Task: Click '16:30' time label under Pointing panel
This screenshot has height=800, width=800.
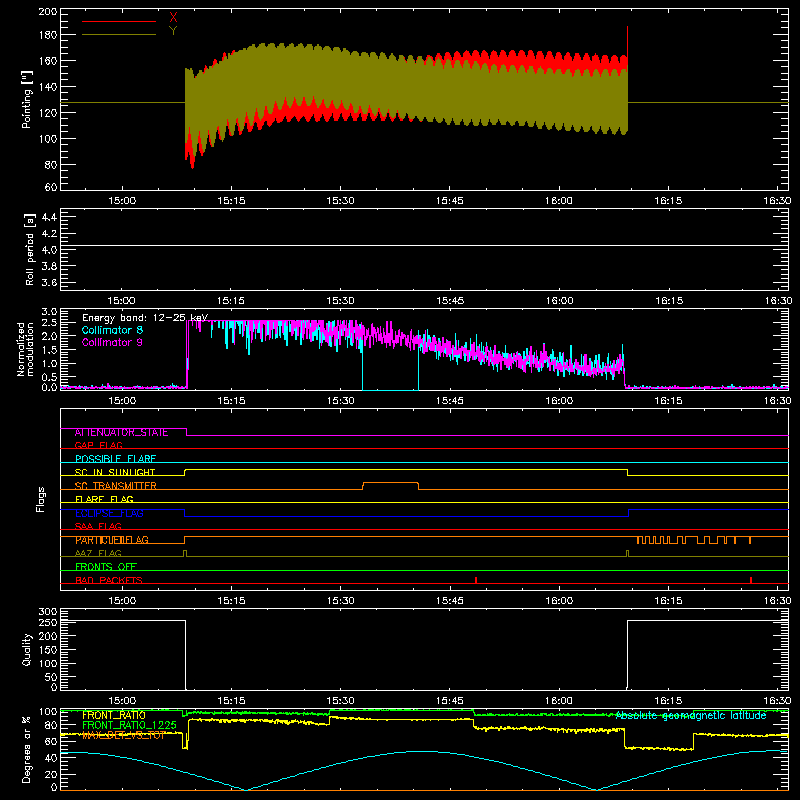Action: 777,201
